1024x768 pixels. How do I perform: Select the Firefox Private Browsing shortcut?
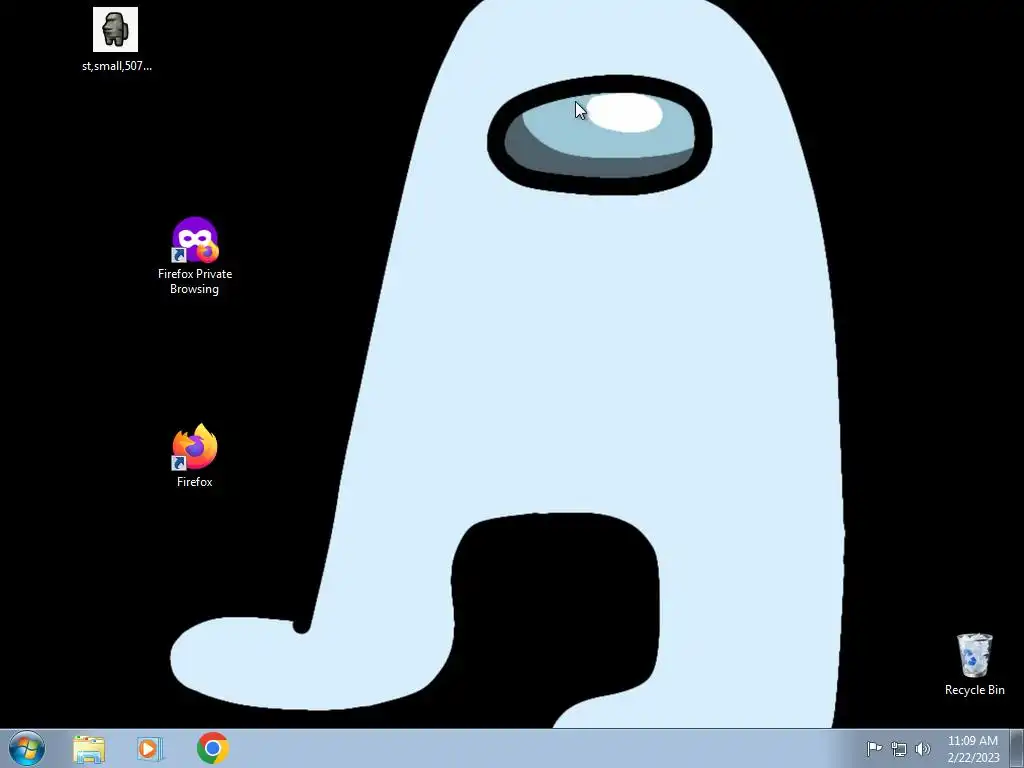[195, 240]
